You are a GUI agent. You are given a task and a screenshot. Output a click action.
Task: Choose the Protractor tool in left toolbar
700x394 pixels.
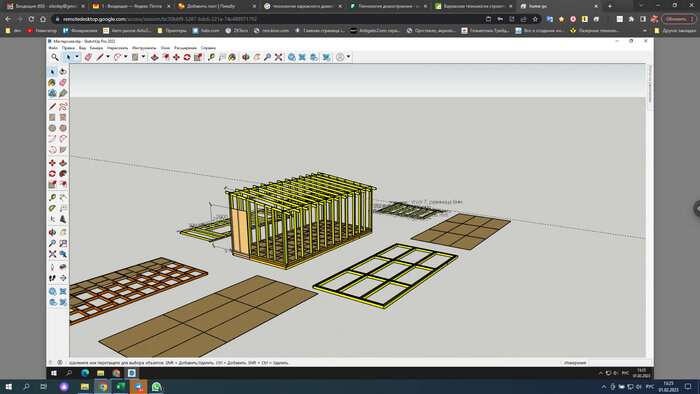click(x=52, y=208)
